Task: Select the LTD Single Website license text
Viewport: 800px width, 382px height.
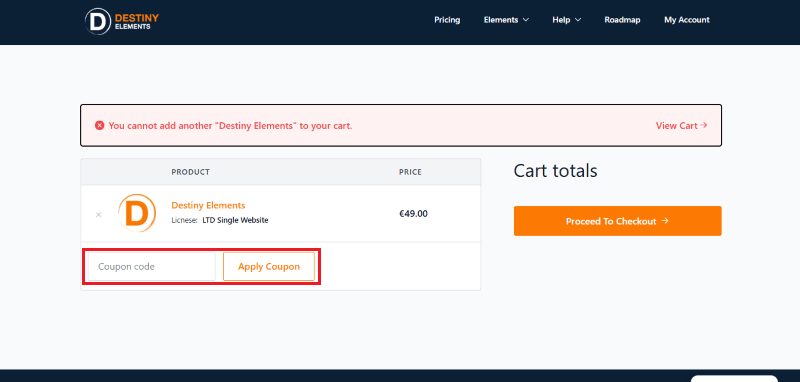Action: (235, 220)
